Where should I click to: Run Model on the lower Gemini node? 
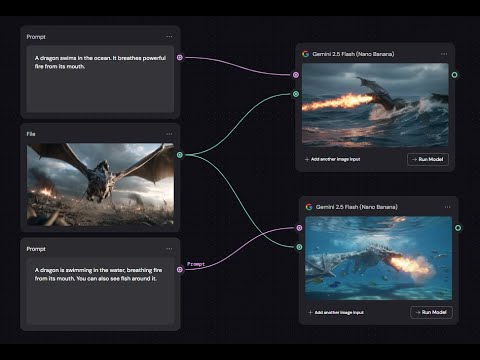coord(431,312)
